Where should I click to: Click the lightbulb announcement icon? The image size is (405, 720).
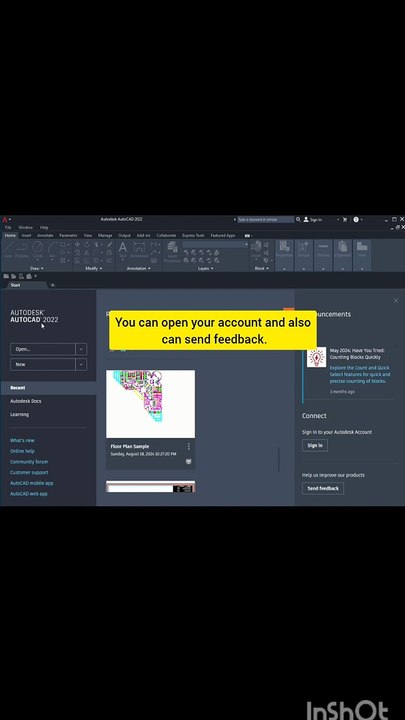316,357
